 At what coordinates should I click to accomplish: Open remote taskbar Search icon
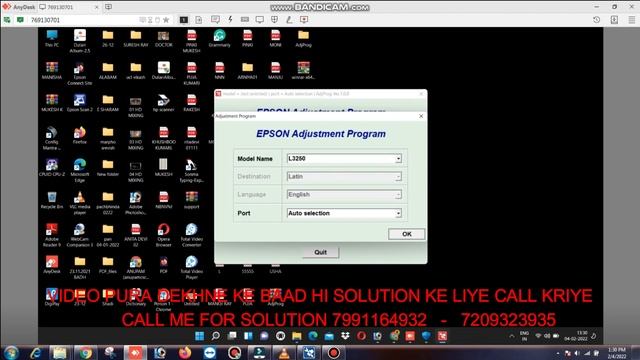(x=216, y=336)
